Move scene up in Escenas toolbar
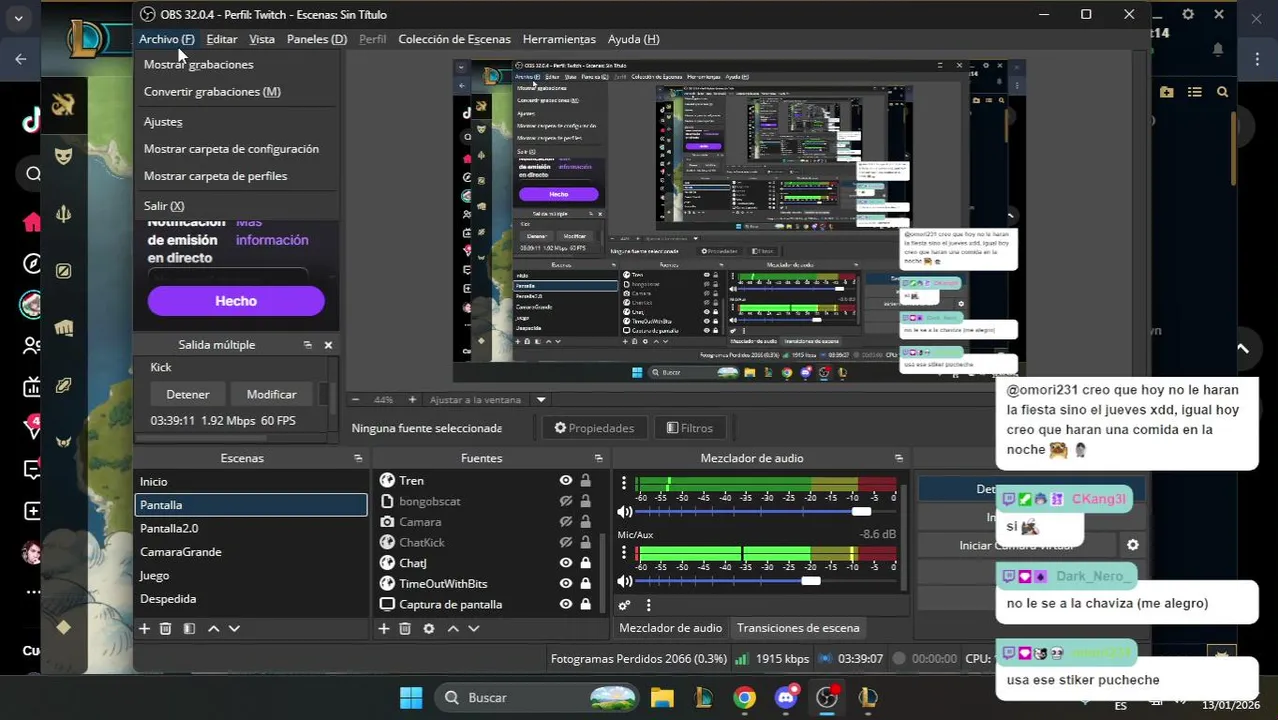 pos(213,629)
